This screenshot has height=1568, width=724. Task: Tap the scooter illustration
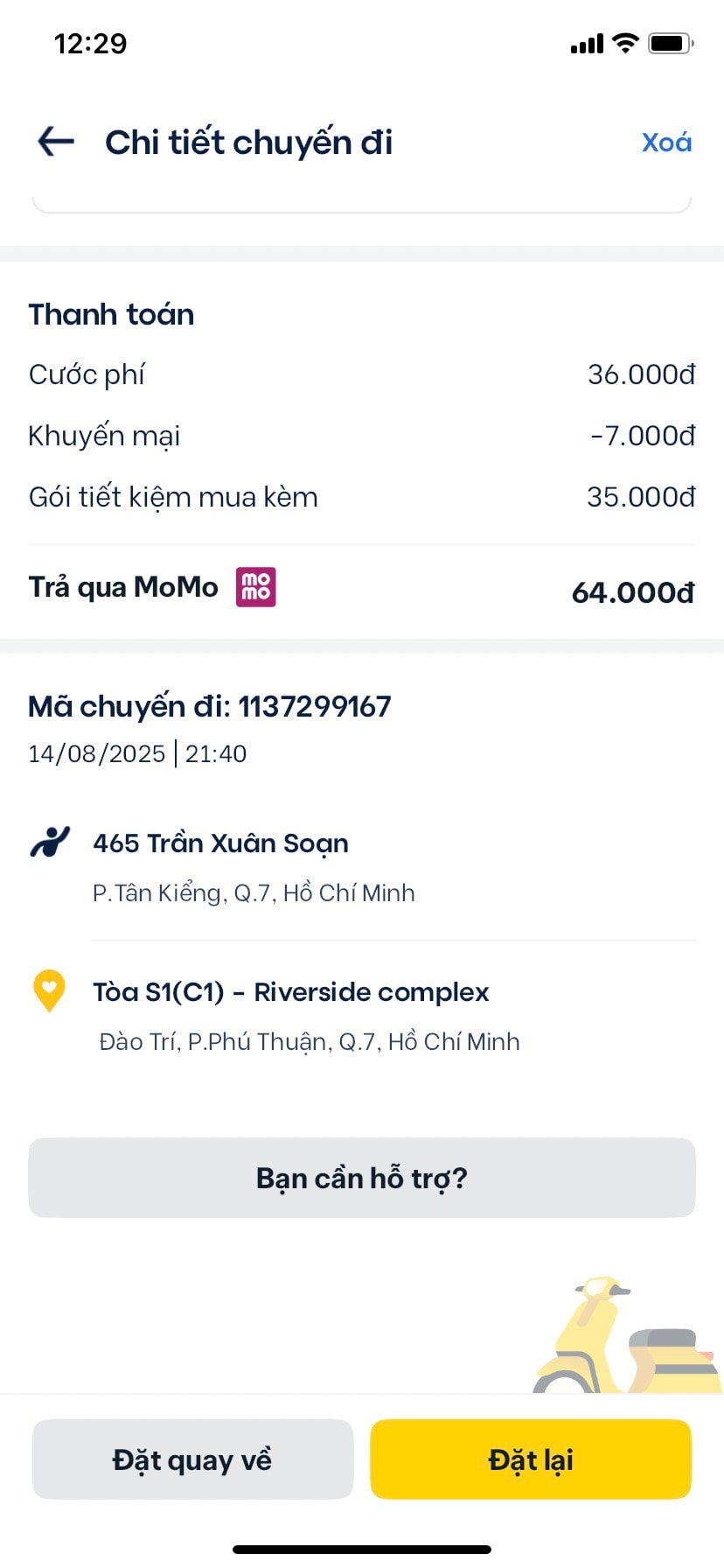pos(628,1334)
